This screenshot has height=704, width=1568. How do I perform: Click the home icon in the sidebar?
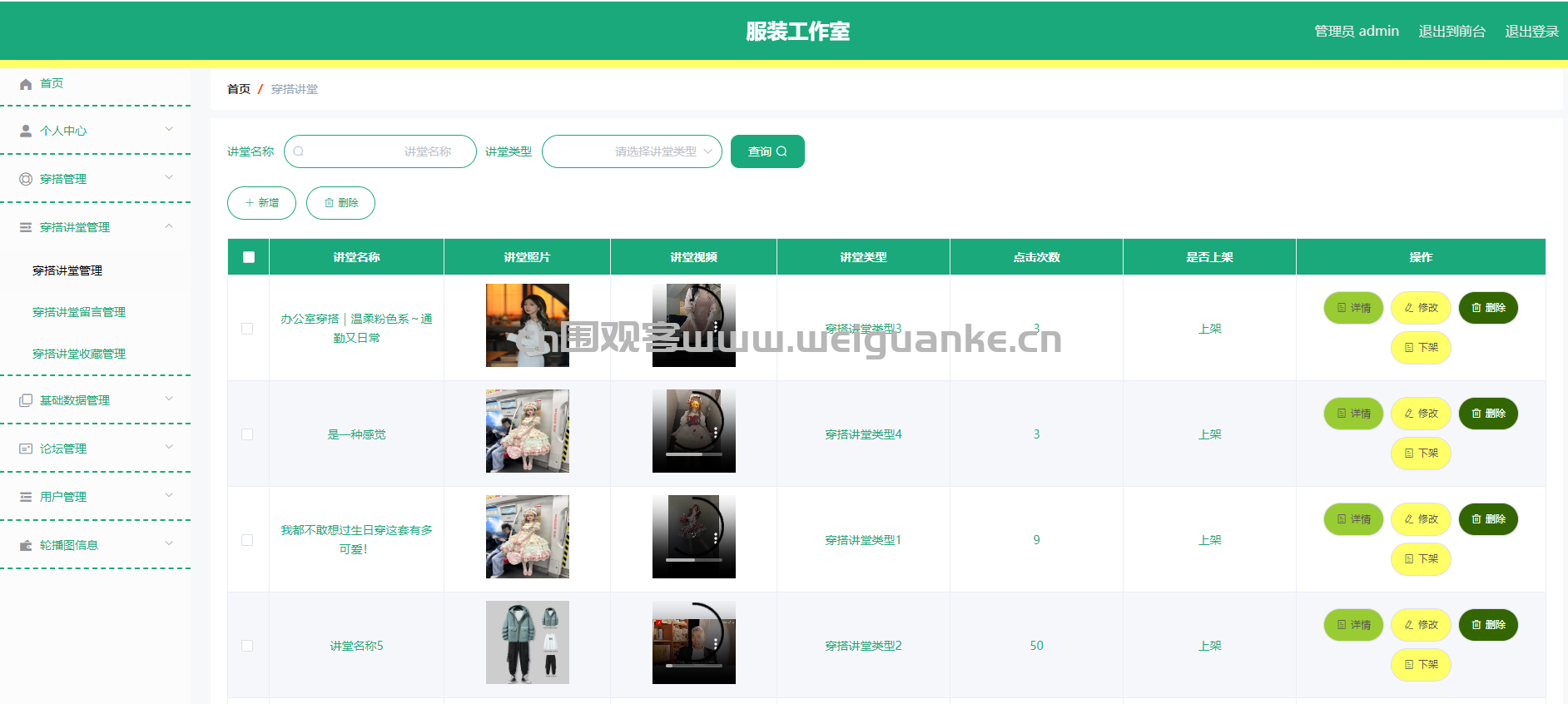point(26,84)
